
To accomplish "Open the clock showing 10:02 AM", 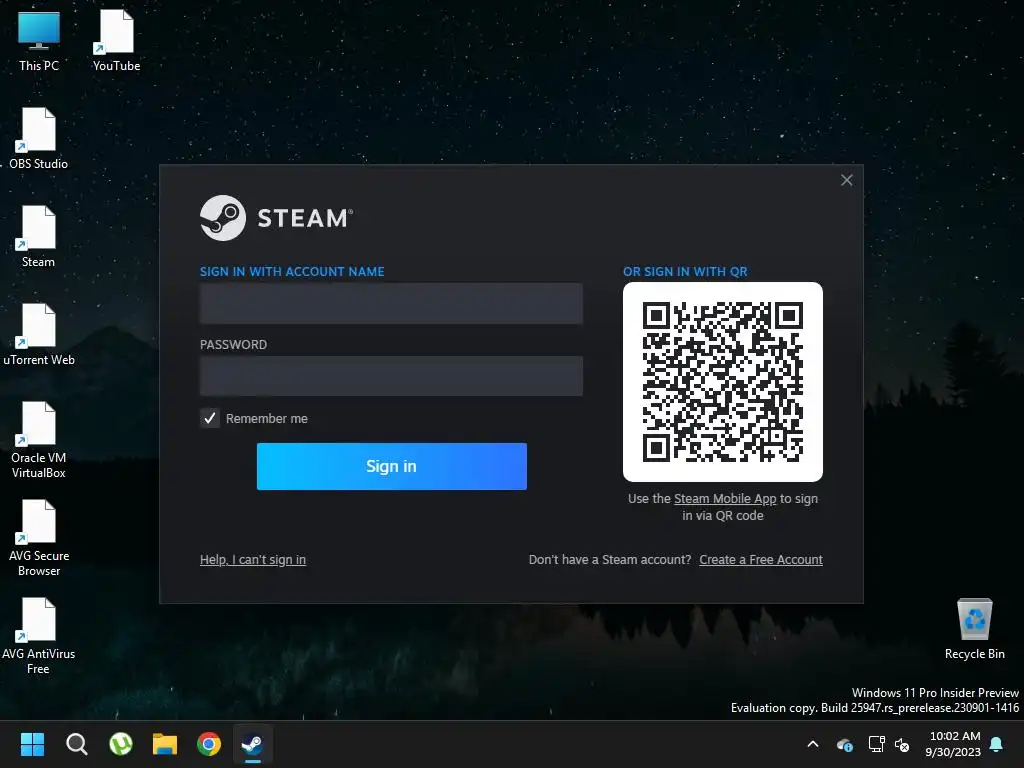I will coord(953,744).
